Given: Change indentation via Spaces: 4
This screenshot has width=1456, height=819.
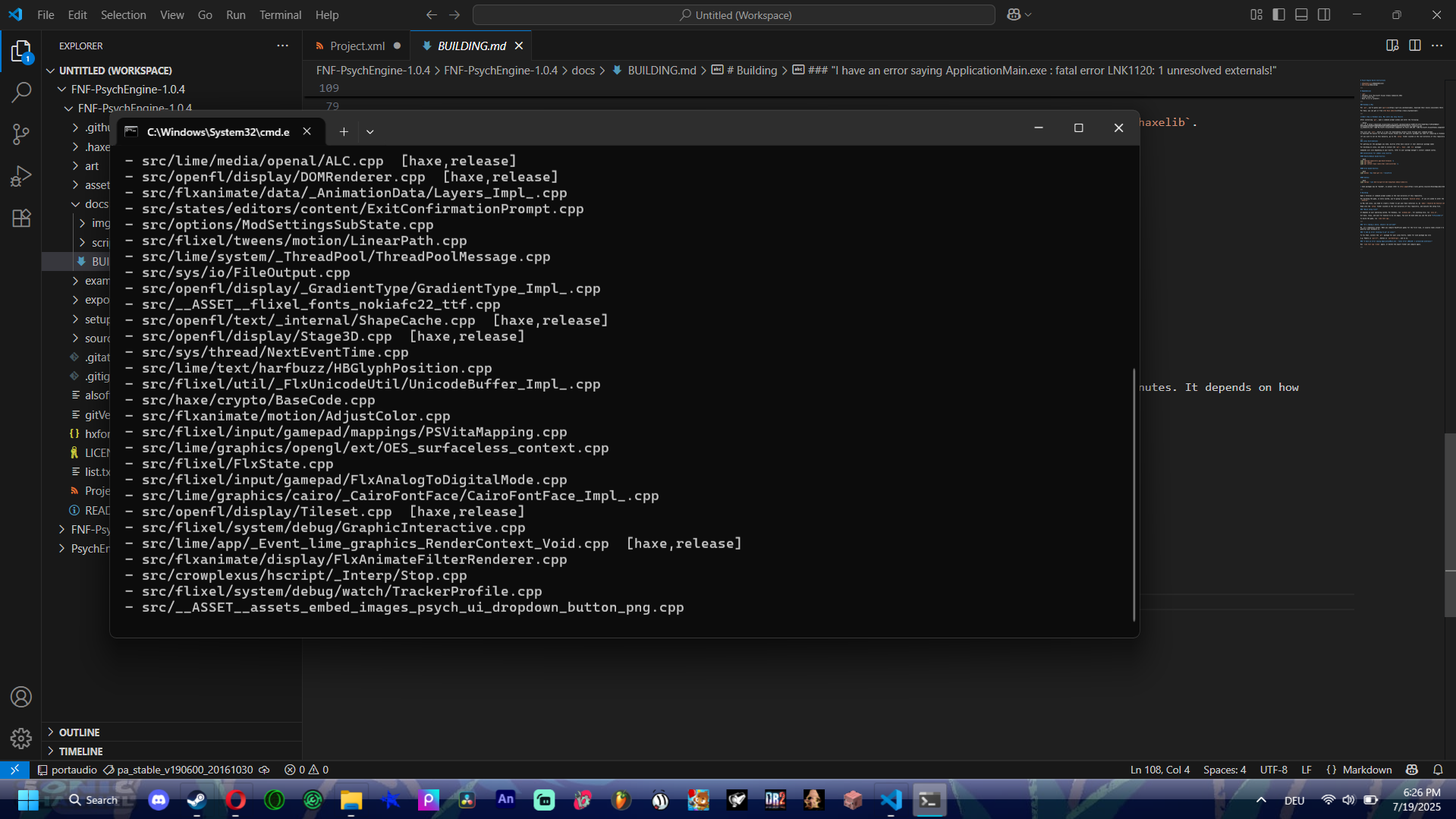Looking at the screenshot, I should [x=1225, y=770].
